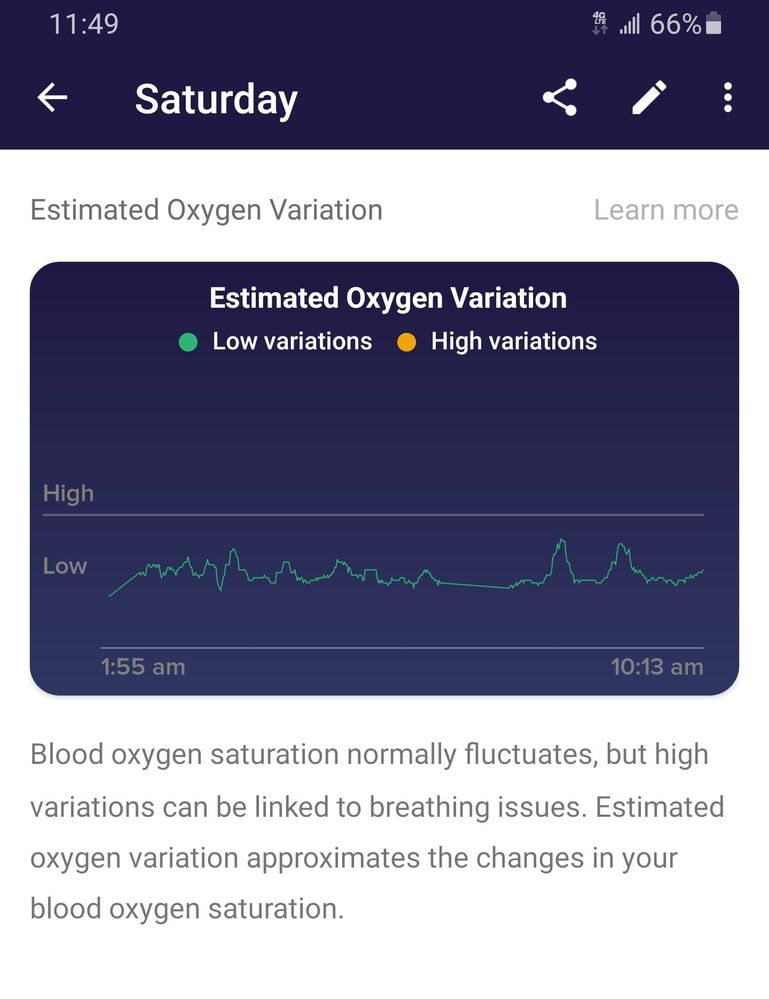Share Saturday's sleep data via share icon
Screen dimensions: 769x999
coord(560,97)
